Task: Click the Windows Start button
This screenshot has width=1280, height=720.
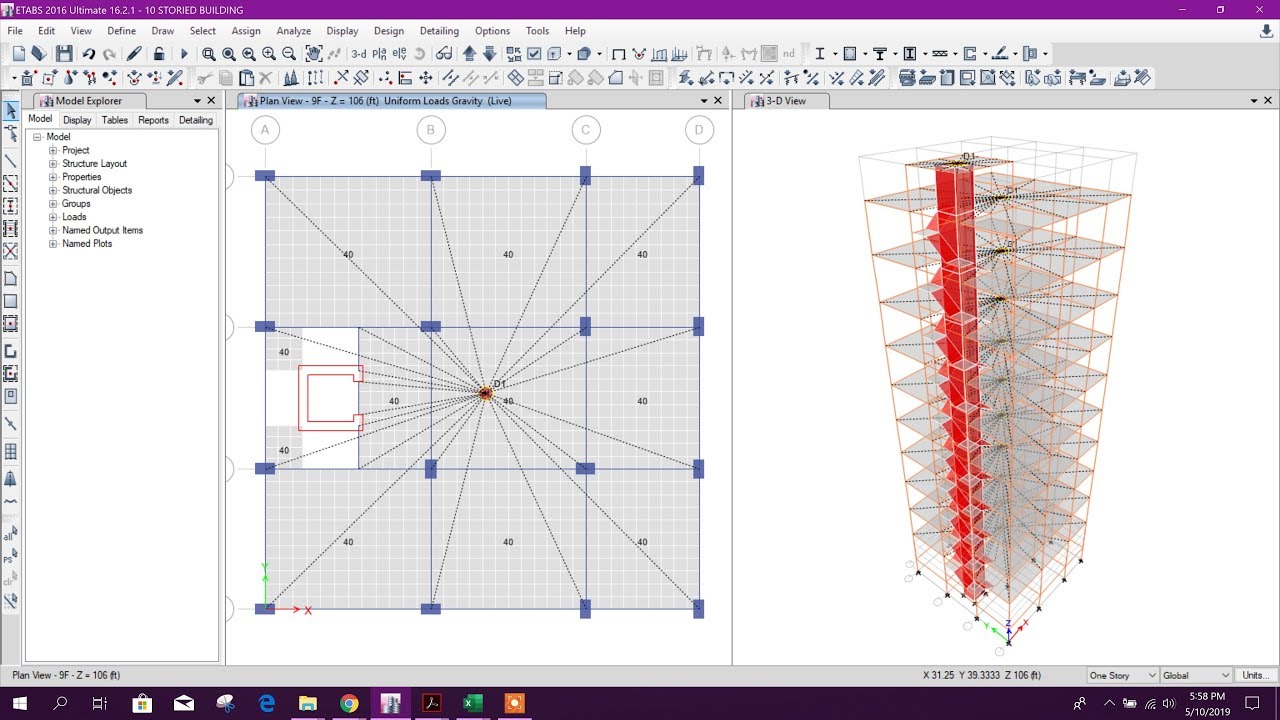Action: [20, 703]
